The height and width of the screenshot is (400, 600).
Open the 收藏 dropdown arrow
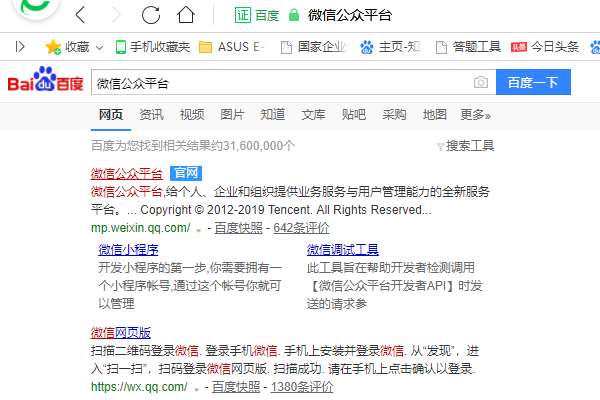click(x=99, y=48)
